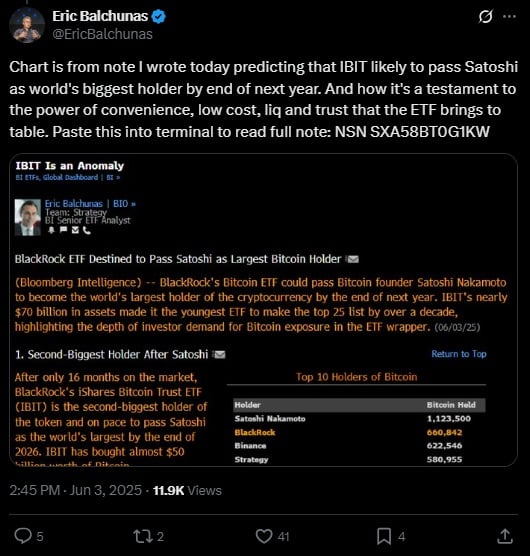Click the blue verified badge

(x=158, y=16)
